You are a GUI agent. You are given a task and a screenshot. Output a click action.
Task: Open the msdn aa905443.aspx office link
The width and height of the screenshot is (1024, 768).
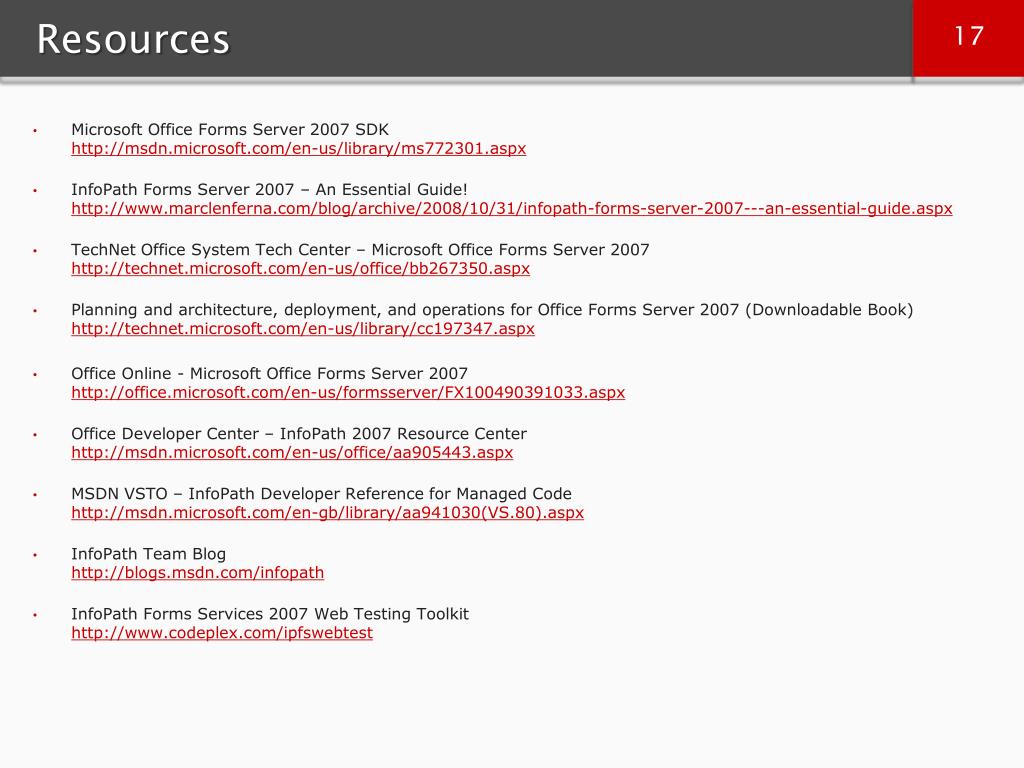tap(292, 453)
